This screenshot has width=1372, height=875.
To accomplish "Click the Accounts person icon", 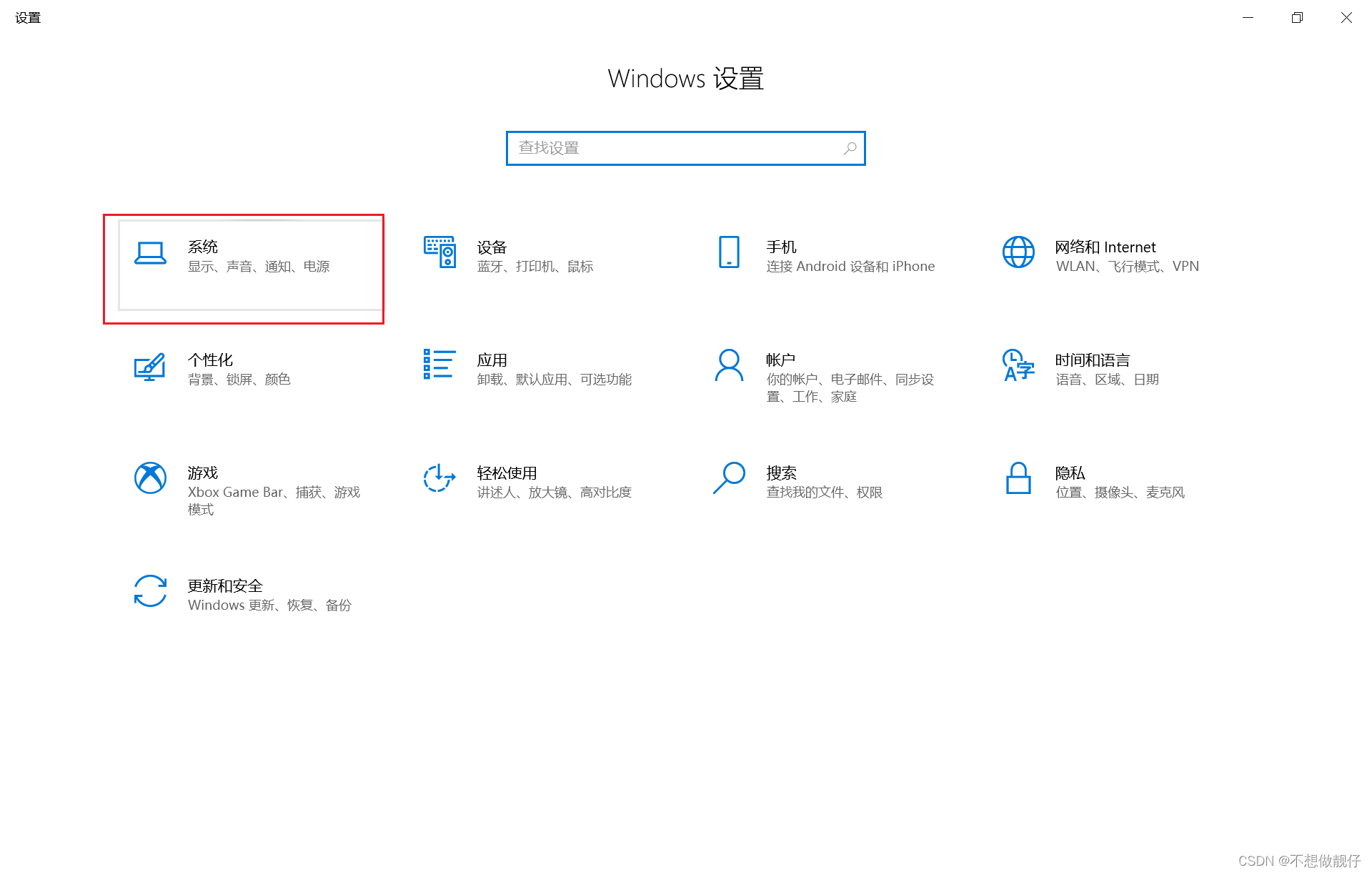I will (729, 365).
